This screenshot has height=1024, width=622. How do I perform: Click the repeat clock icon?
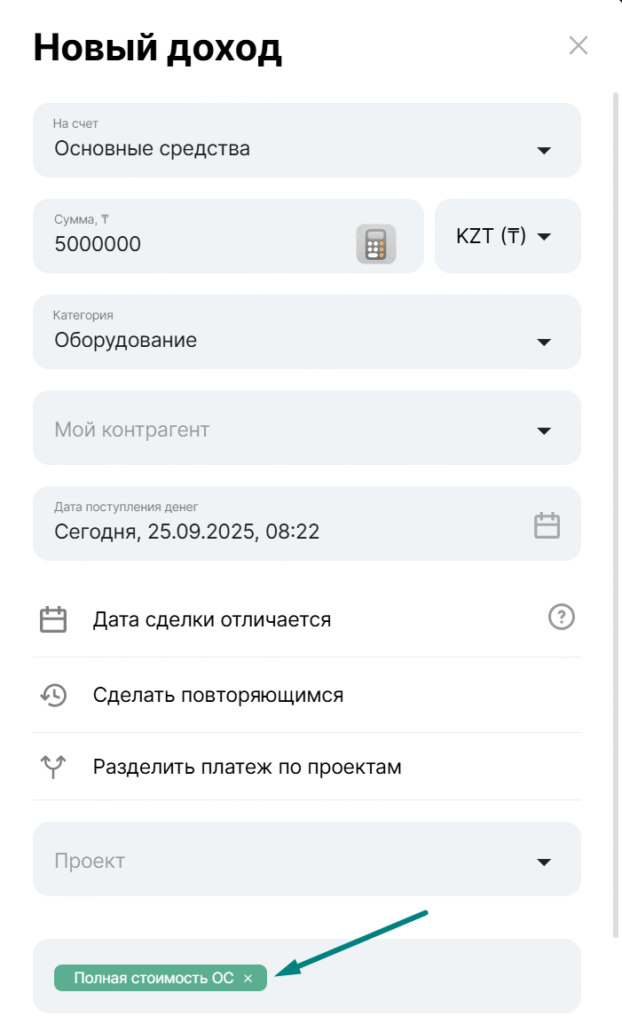(x=53, y=695)
